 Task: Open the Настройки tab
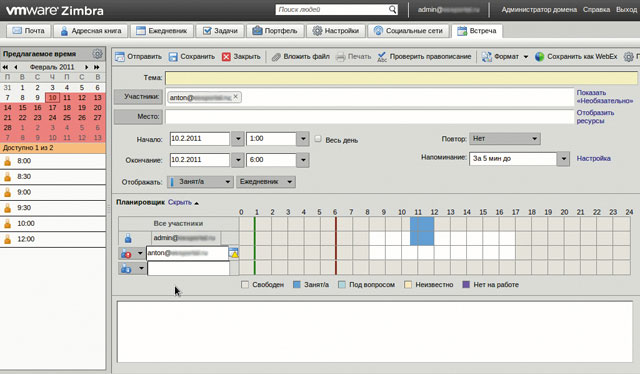(336, 31)
